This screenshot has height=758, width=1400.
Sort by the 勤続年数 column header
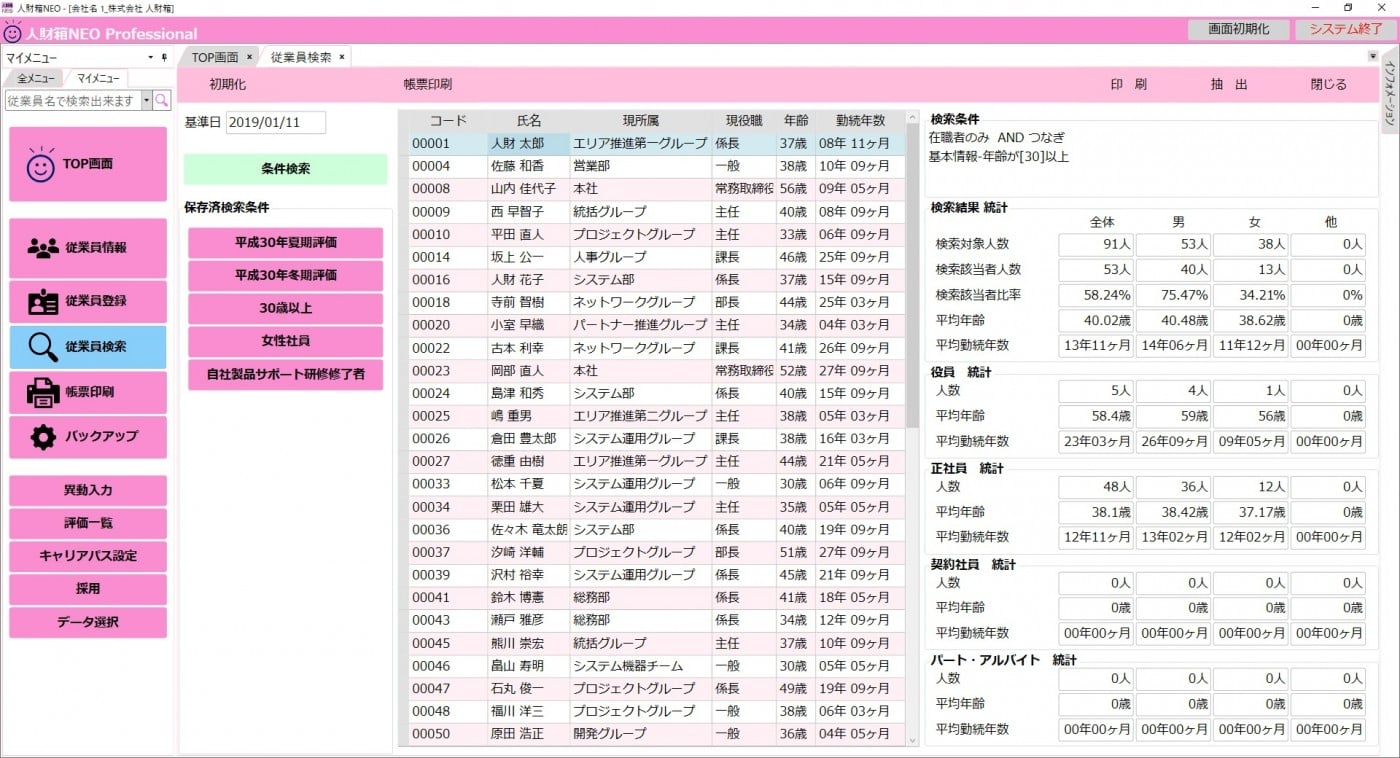tap(860, 121)
